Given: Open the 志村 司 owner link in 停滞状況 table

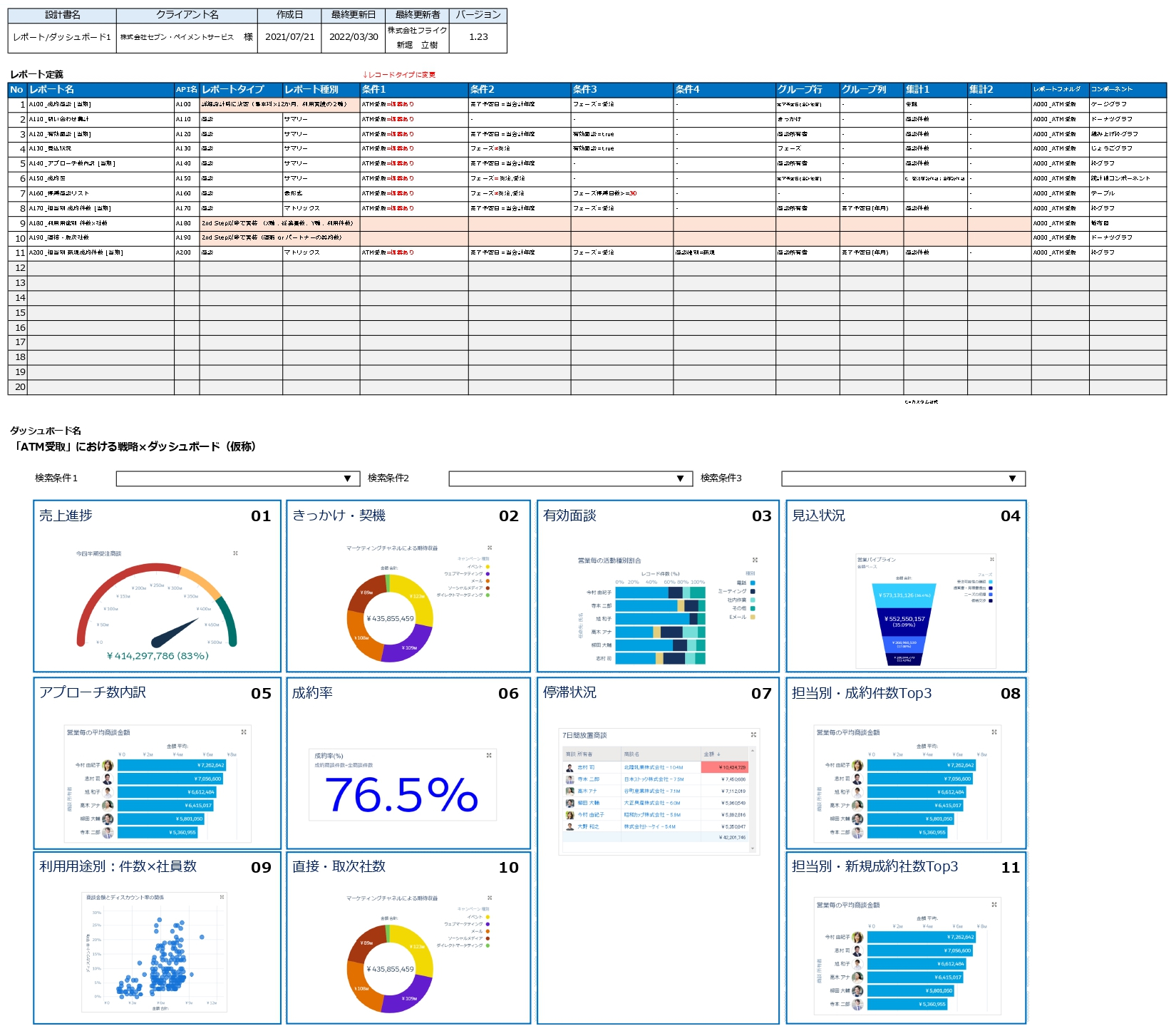Looking at the screenshot, I should (587, 768).
